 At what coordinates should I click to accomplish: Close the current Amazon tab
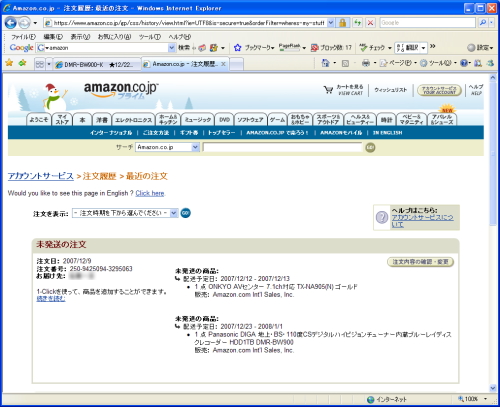223,64
